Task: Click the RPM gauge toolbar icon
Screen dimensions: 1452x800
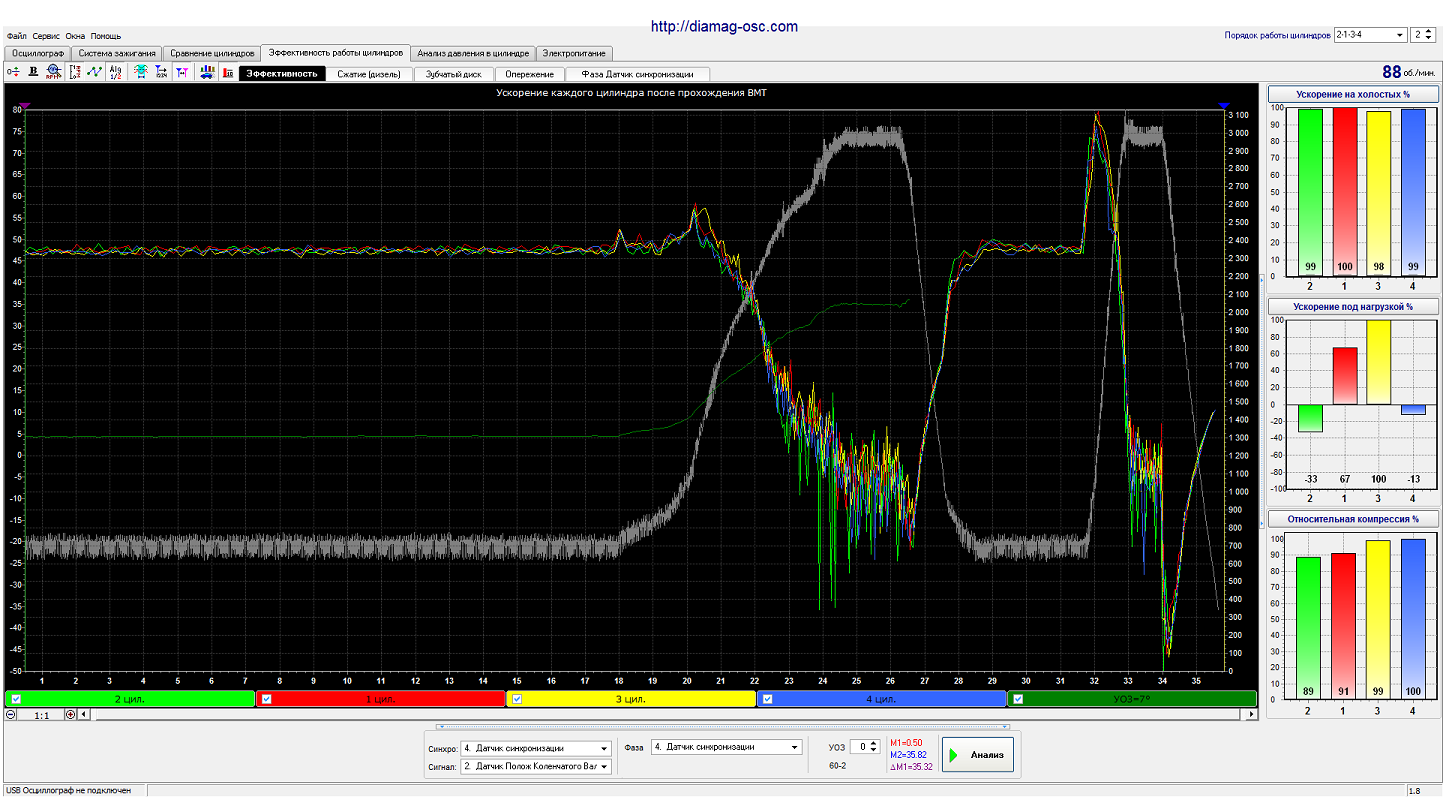Action: point(54,72)
